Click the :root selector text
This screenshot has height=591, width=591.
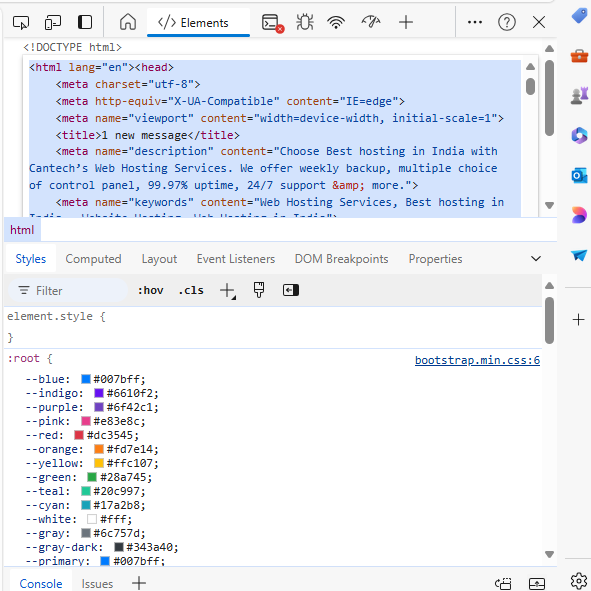(x=23, y=358)
